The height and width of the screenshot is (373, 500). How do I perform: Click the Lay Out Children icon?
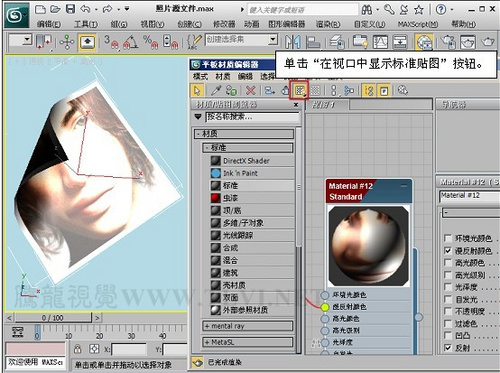(x=349, y=90)
